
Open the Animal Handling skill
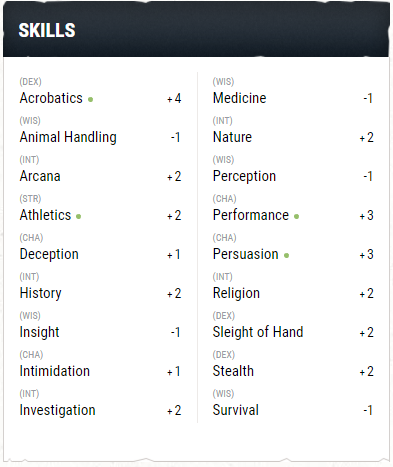68,137
